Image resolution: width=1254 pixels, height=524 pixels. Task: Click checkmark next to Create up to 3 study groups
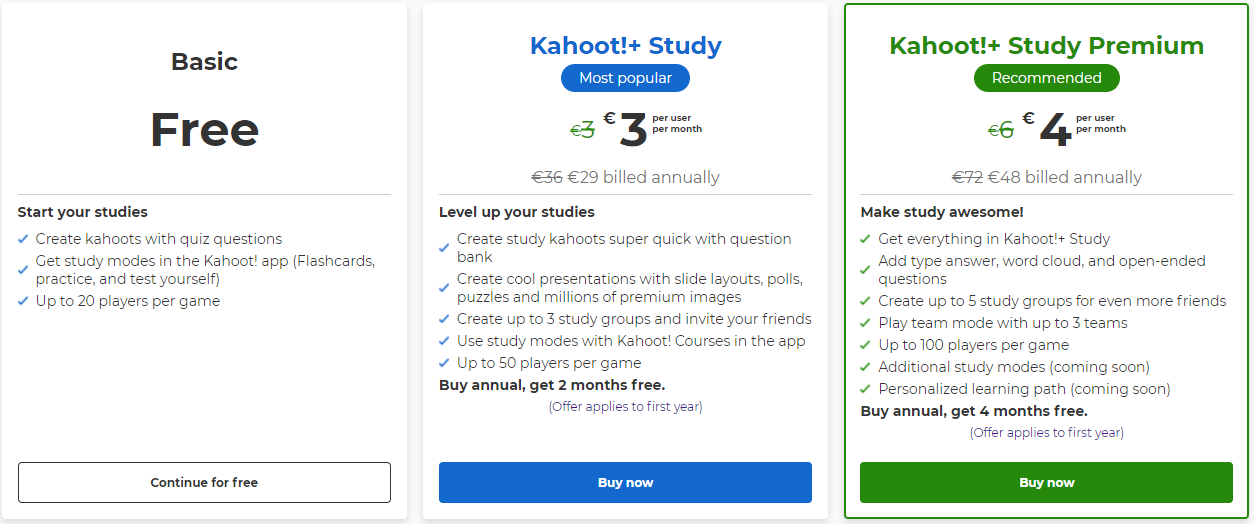[x=444, y=319]
